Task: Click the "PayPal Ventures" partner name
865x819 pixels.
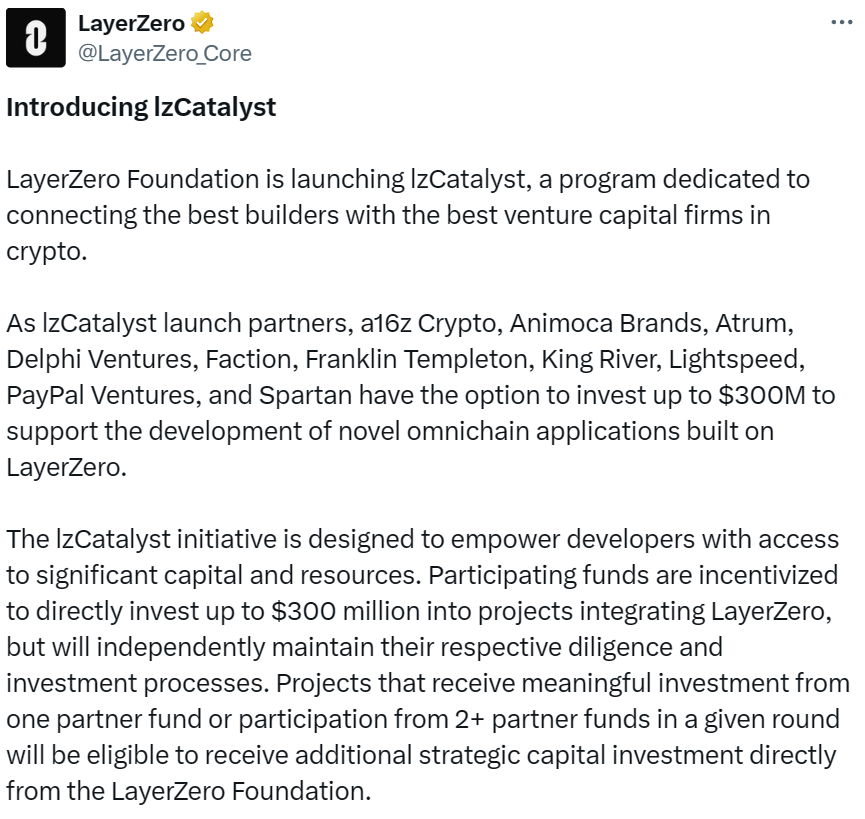Action: pyautogui.click(x=94, y=394)
